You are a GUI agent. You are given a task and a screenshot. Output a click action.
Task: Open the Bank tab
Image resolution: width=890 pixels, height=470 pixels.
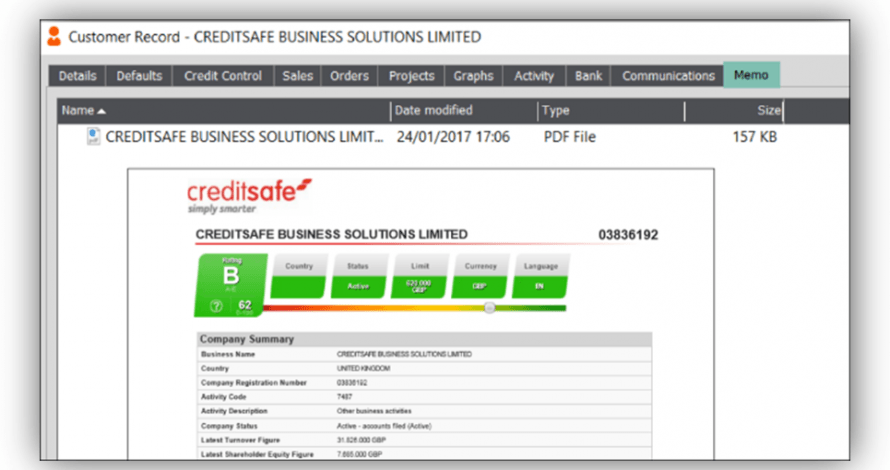click(588, 76)
